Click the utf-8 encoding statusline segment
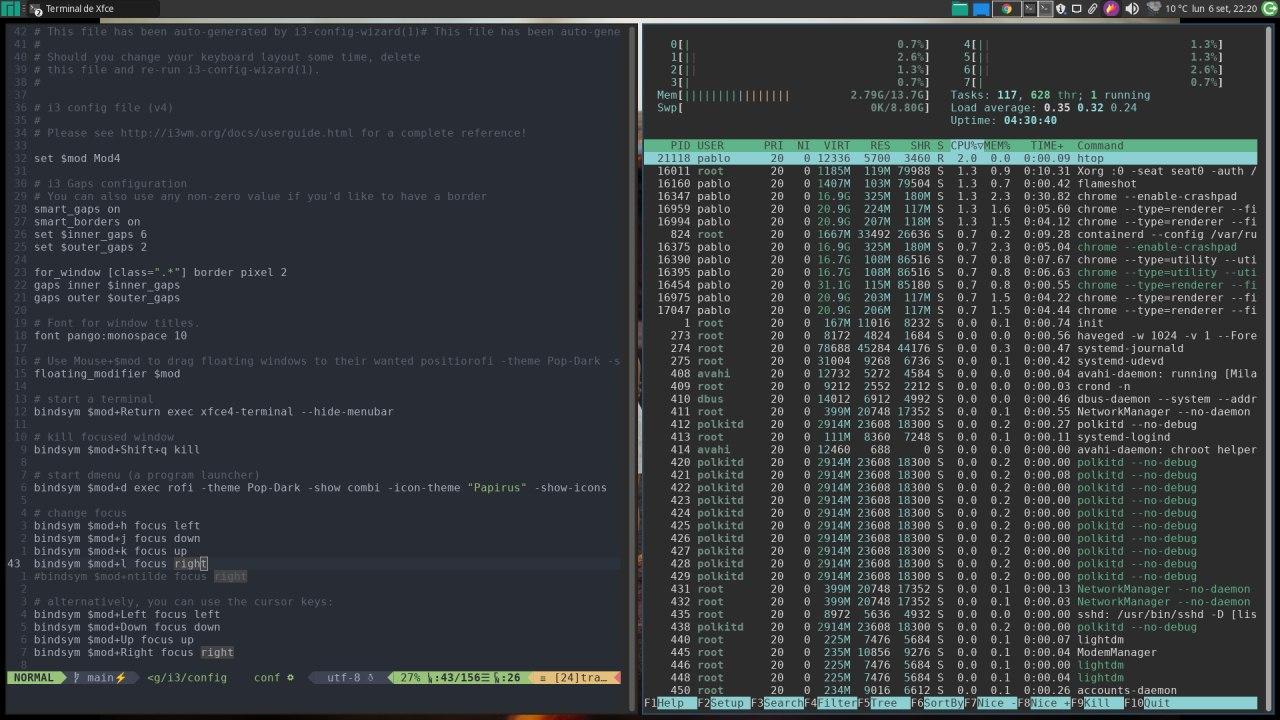The height and width of the screenshot is (720, 1280). (349, 677)
